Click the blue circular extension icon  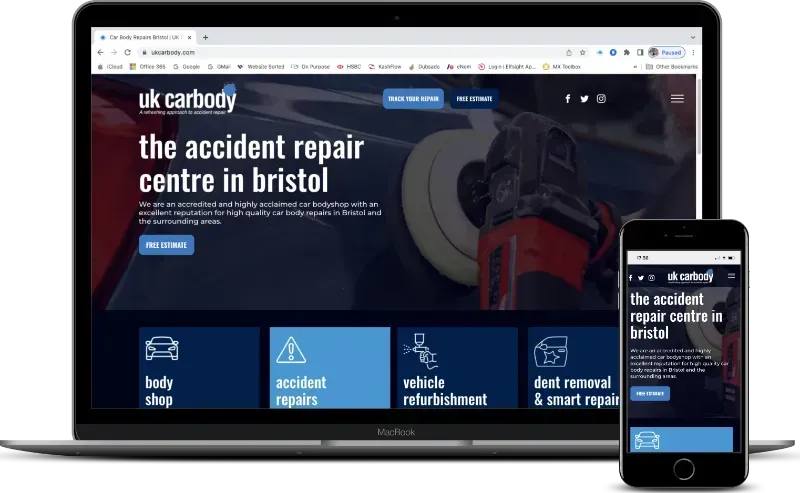point(613,52)
